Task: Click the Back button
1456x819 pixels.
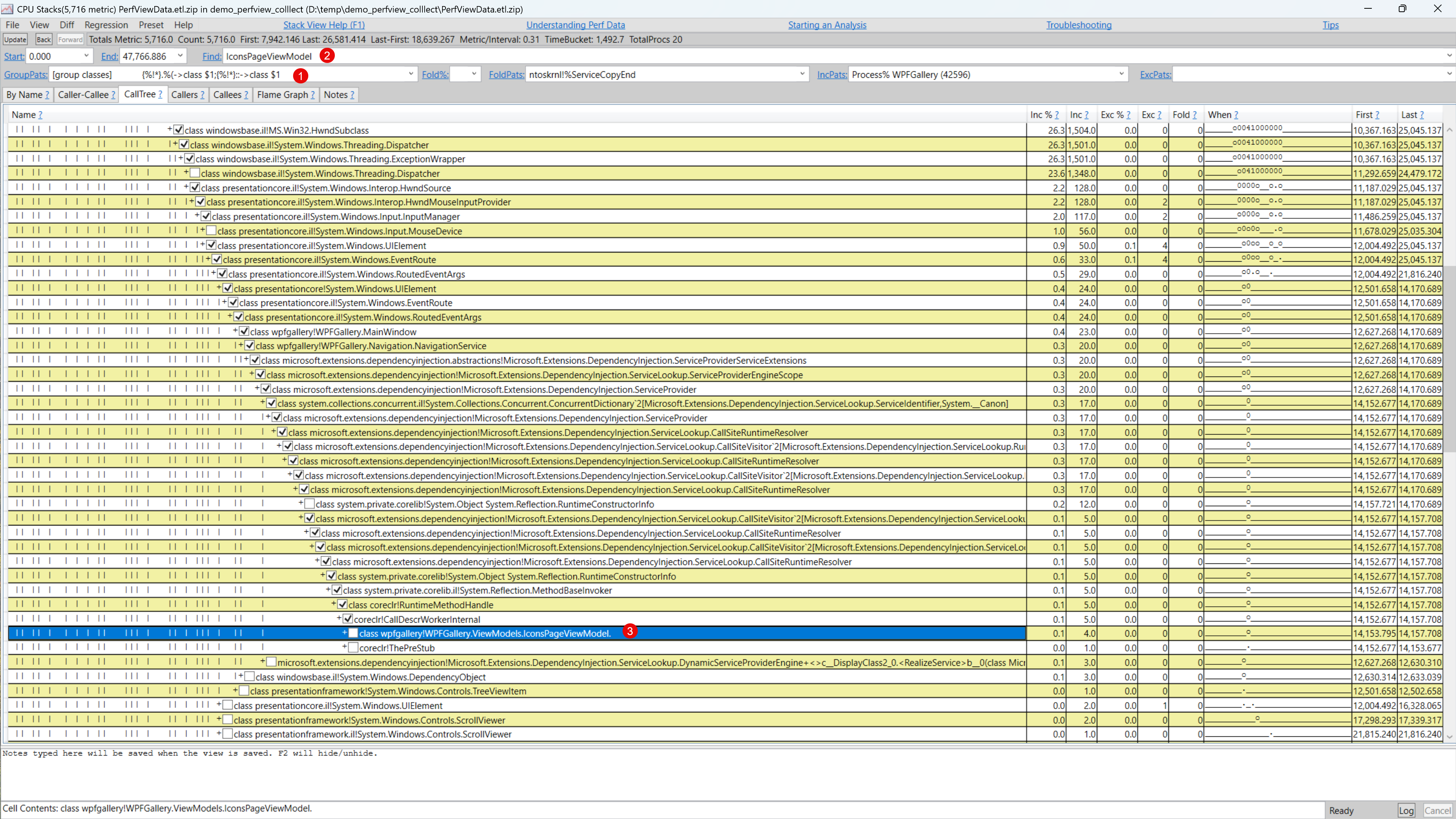Action: tap(44, 39)
